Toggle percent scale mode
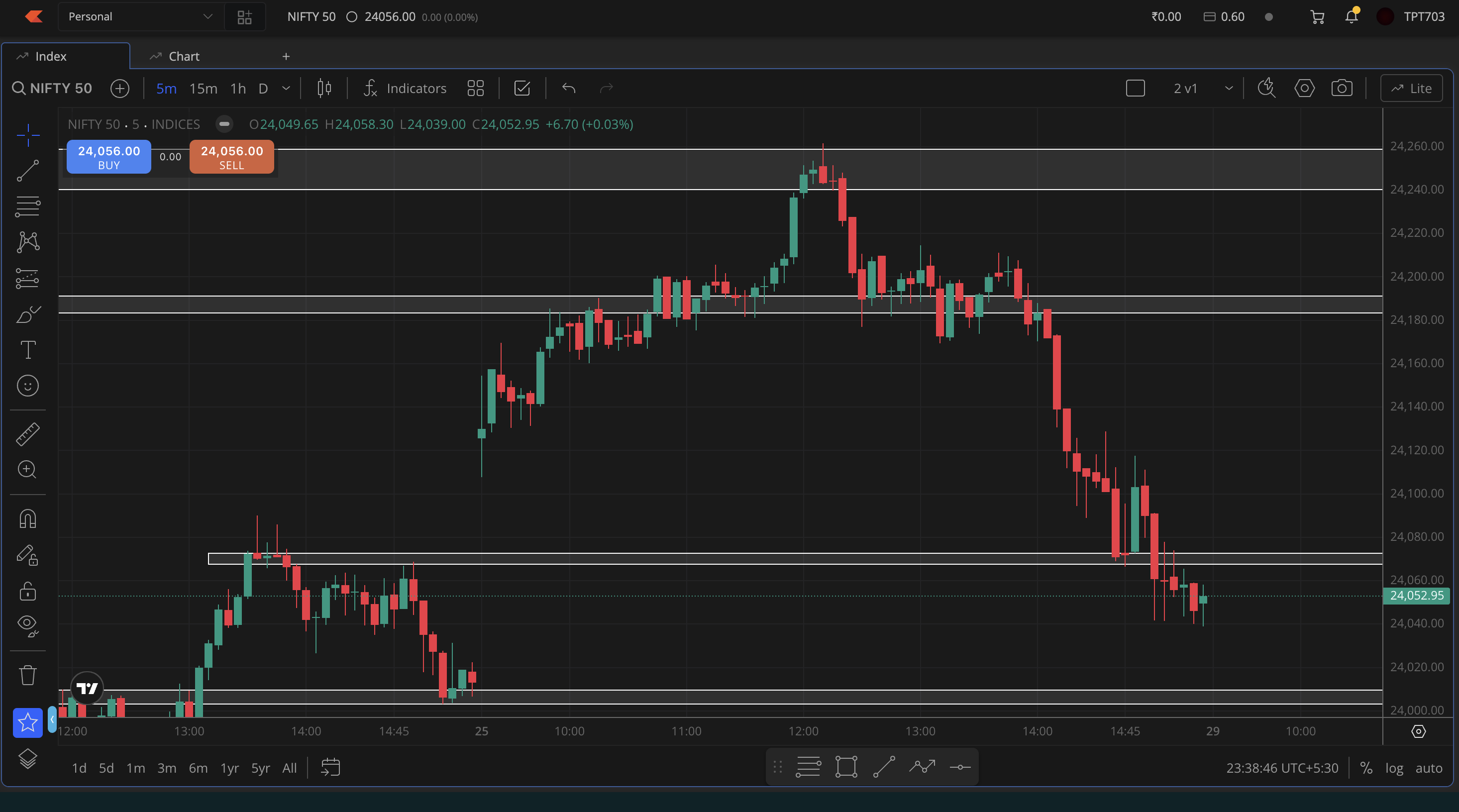1459x812 pixels. (x=1366, y=768)
